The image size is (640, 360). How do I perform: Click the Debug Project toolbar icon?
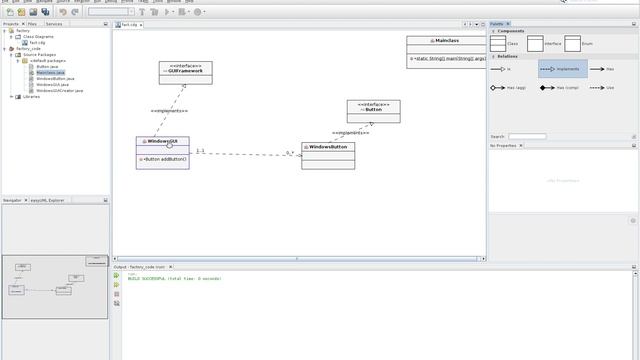pos(182,12)
